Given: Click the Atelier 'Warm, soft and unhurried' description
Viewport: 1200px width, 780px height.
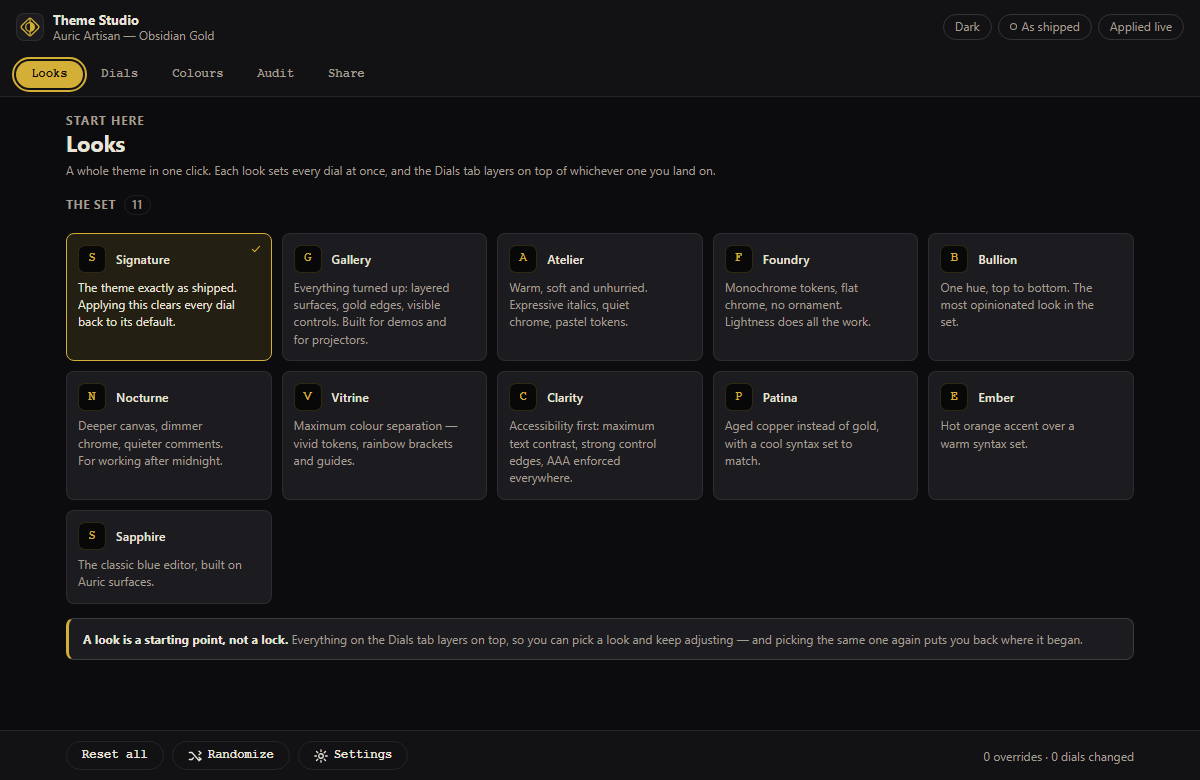Looking at the screenshot, I should 578,305.
